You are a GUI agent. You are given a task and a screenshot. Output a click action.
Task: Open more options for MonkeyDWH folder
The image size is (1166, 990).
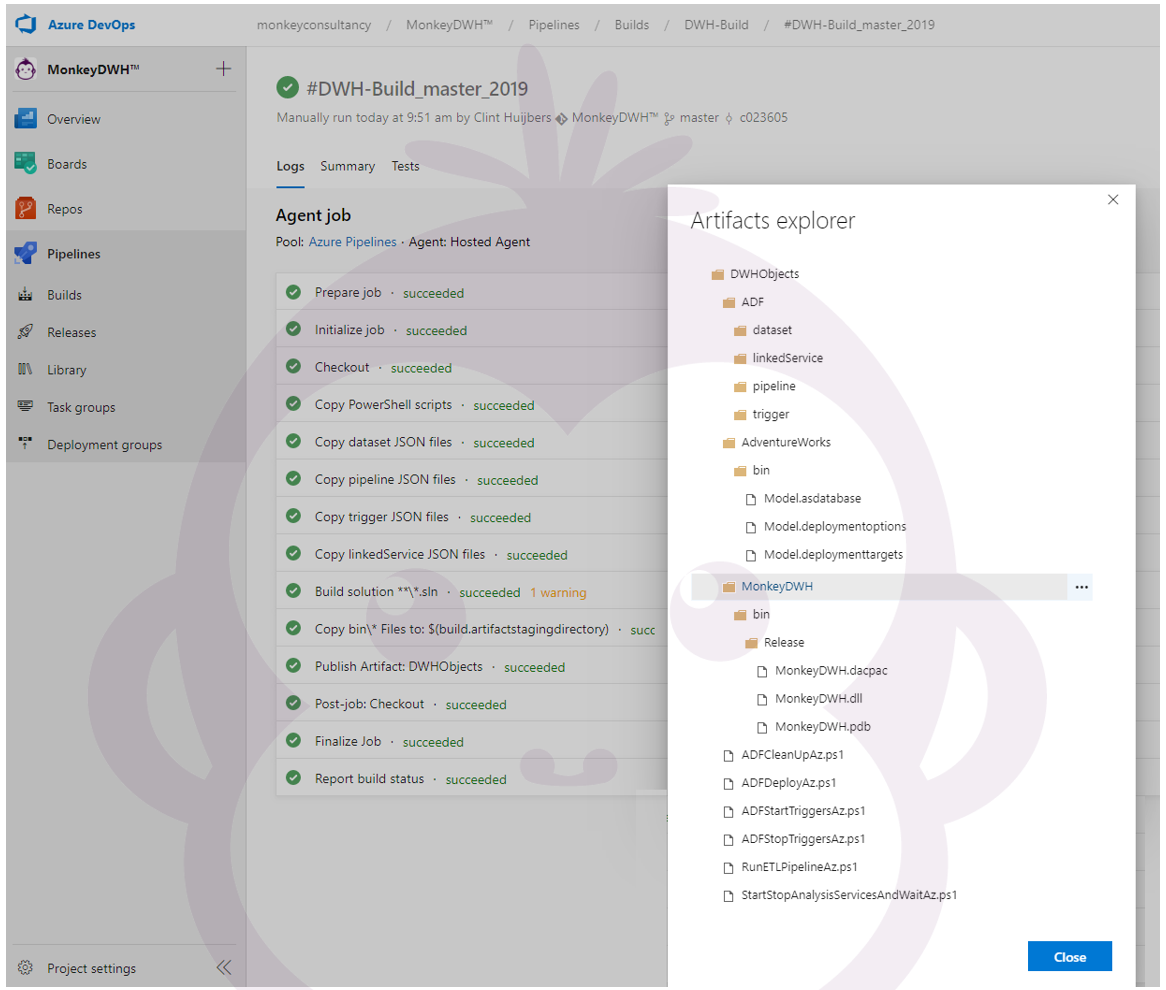pos(1081,587)
